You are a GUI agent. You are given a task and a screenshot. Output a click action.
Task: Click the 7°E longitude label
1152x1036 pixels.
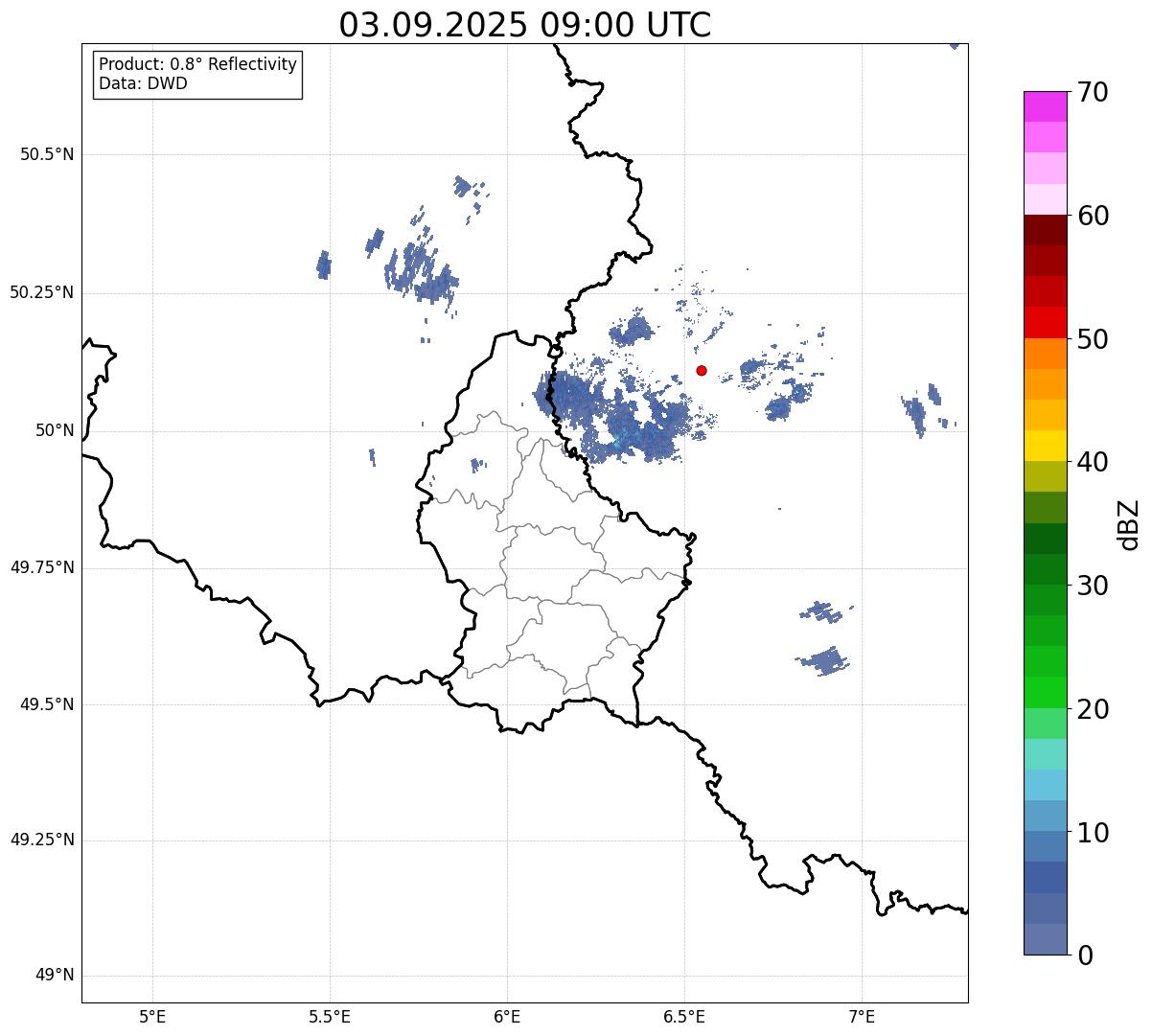pos(863,1017)
